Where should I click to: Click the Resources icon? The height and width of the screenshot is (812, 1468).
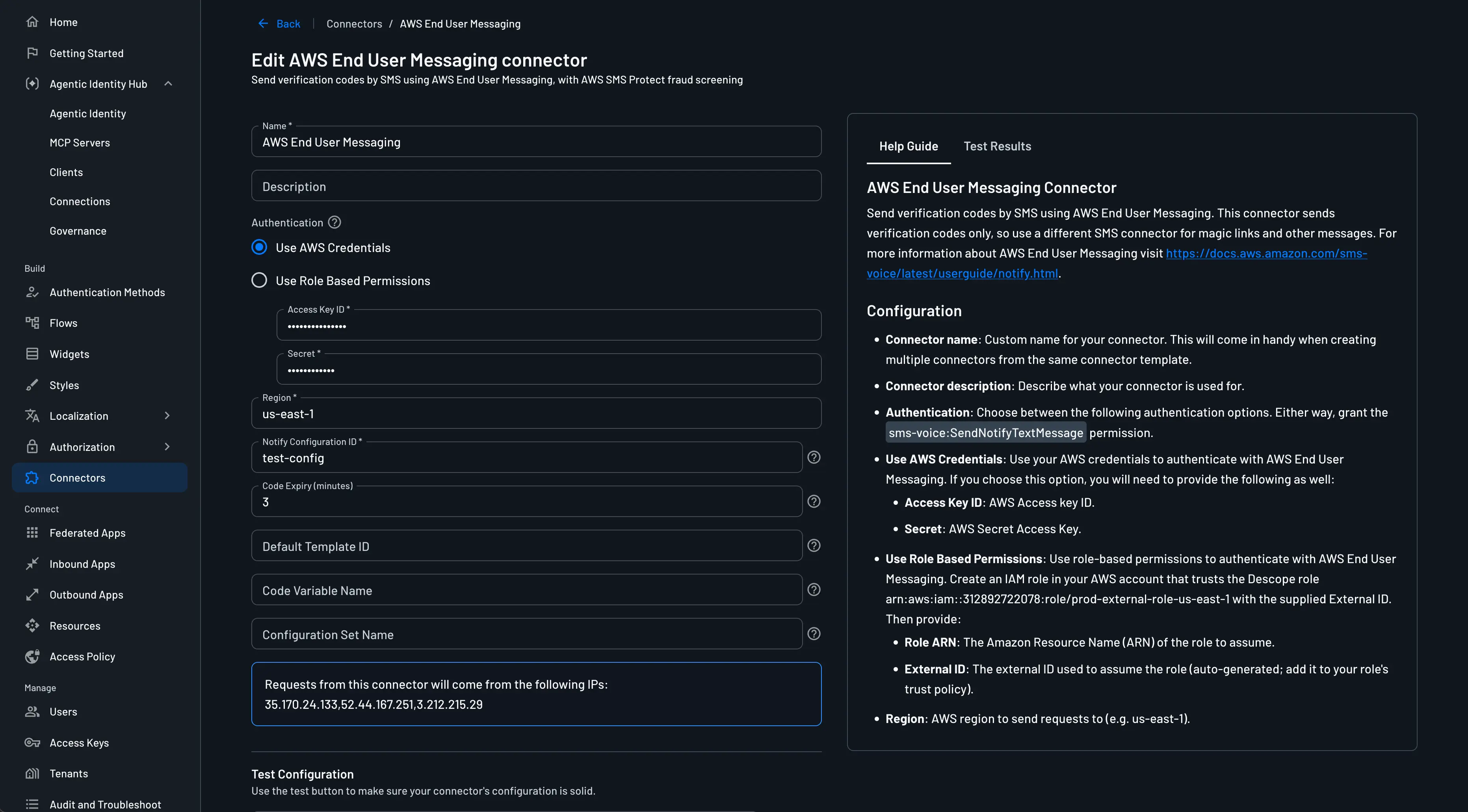point(32,625)
